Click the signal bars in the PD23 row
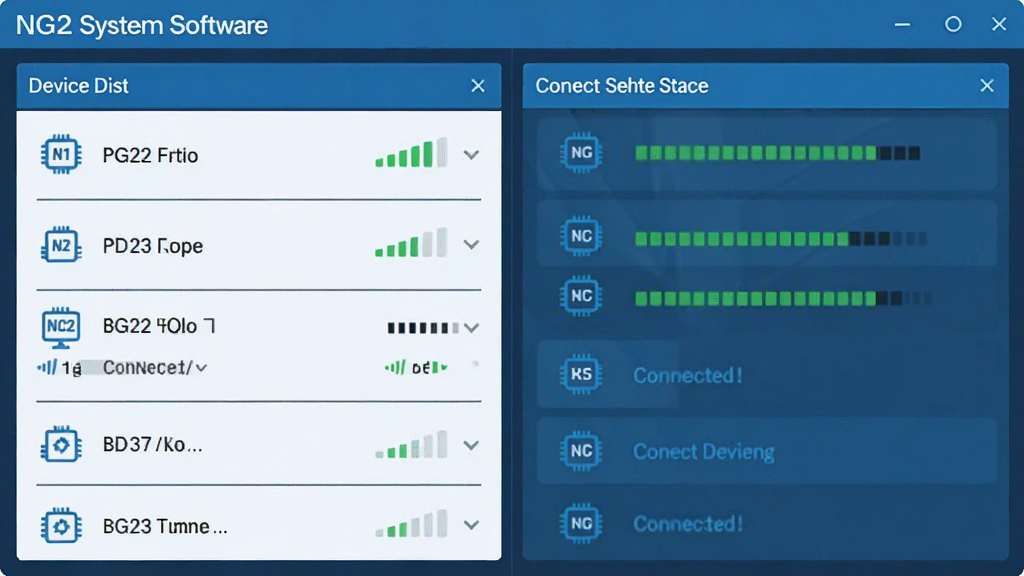This screenshot has height=576, width=1024. tap(411, 243)
